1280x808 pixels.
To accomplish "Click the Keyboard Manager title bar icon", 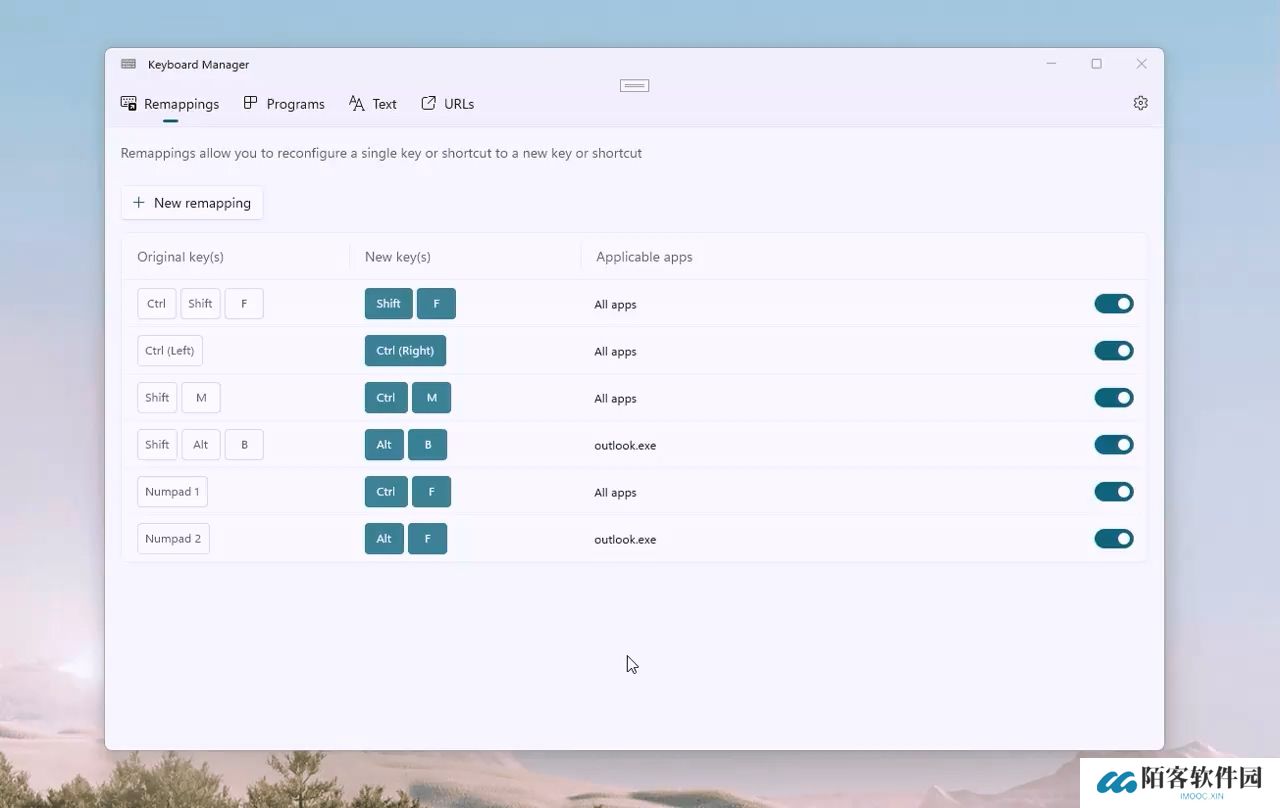I will pyautogui.click(x=128, y=63).
